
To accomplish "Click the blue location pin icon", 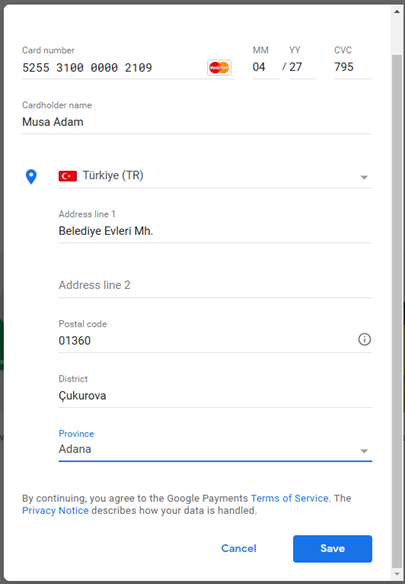I will [31, 177].
